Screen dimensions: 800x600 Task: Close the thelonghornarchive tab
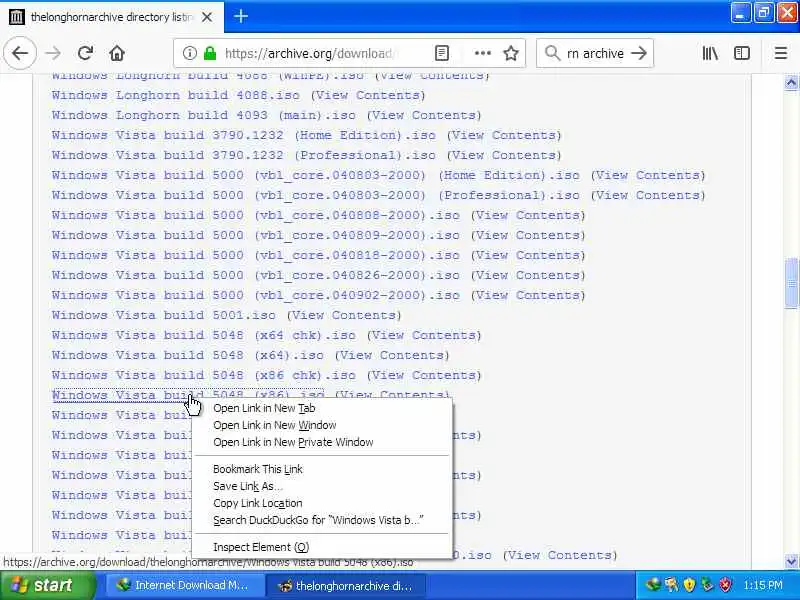(x=207, y=17)
